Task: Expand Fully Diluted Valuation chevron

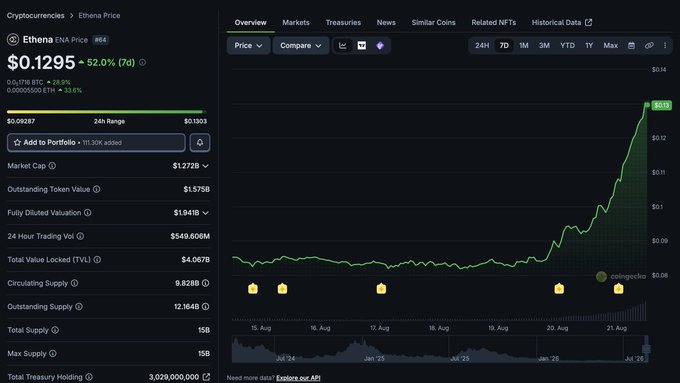Action: tap(206, 213)
